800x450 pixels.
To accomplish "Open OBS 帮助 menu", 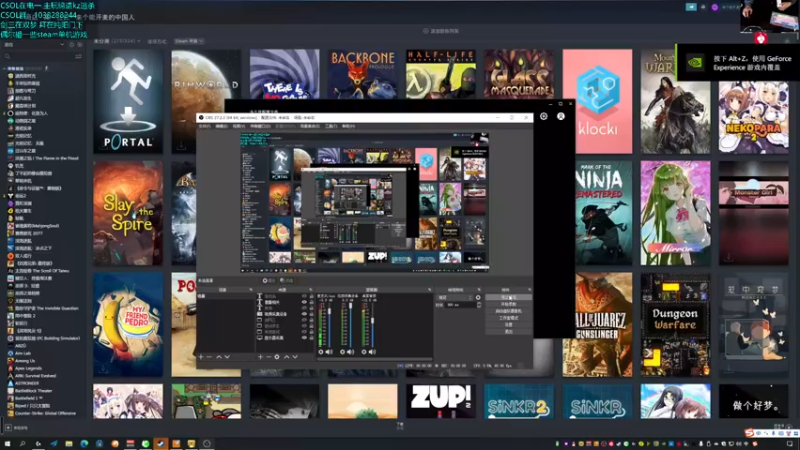I will click(348, 126).
